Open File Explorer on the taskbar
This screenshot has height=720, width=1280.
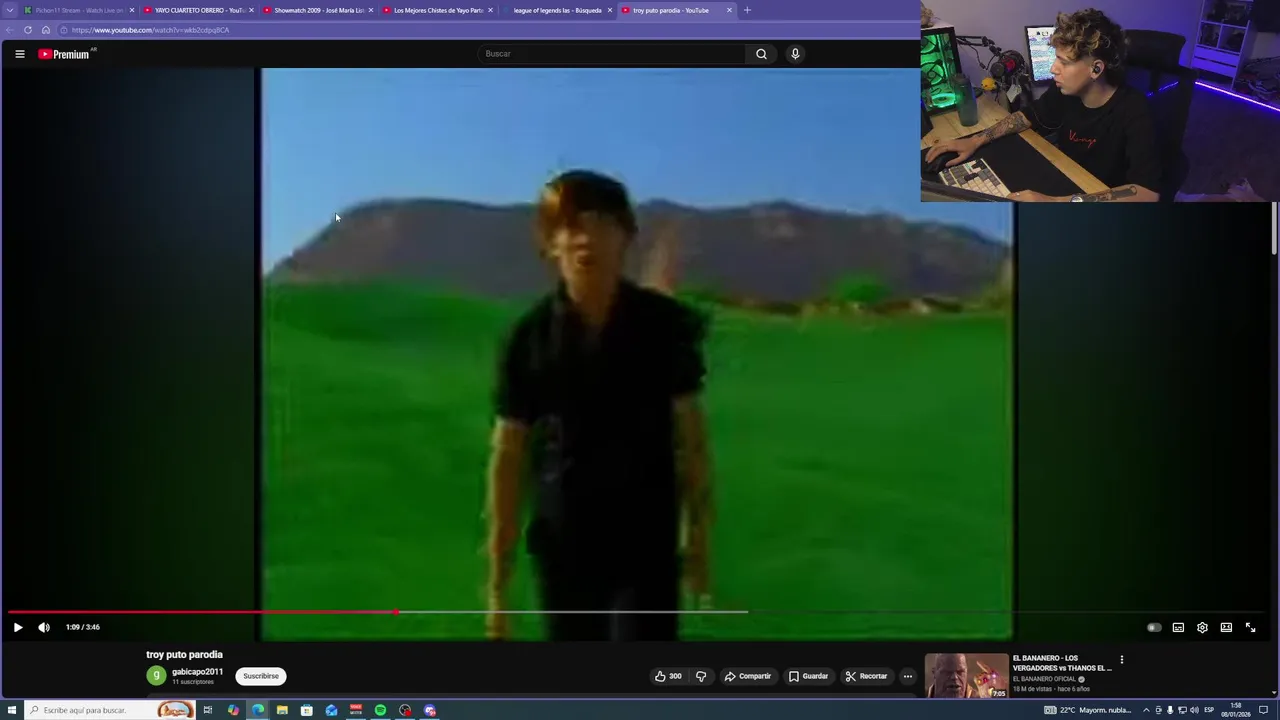pos(282,710)
